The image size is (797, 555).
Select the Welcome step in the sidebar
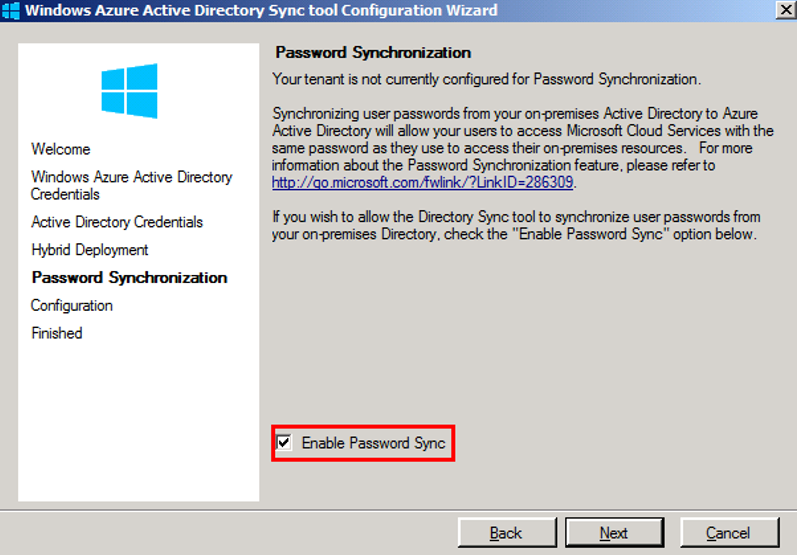(x=61, y=149)
